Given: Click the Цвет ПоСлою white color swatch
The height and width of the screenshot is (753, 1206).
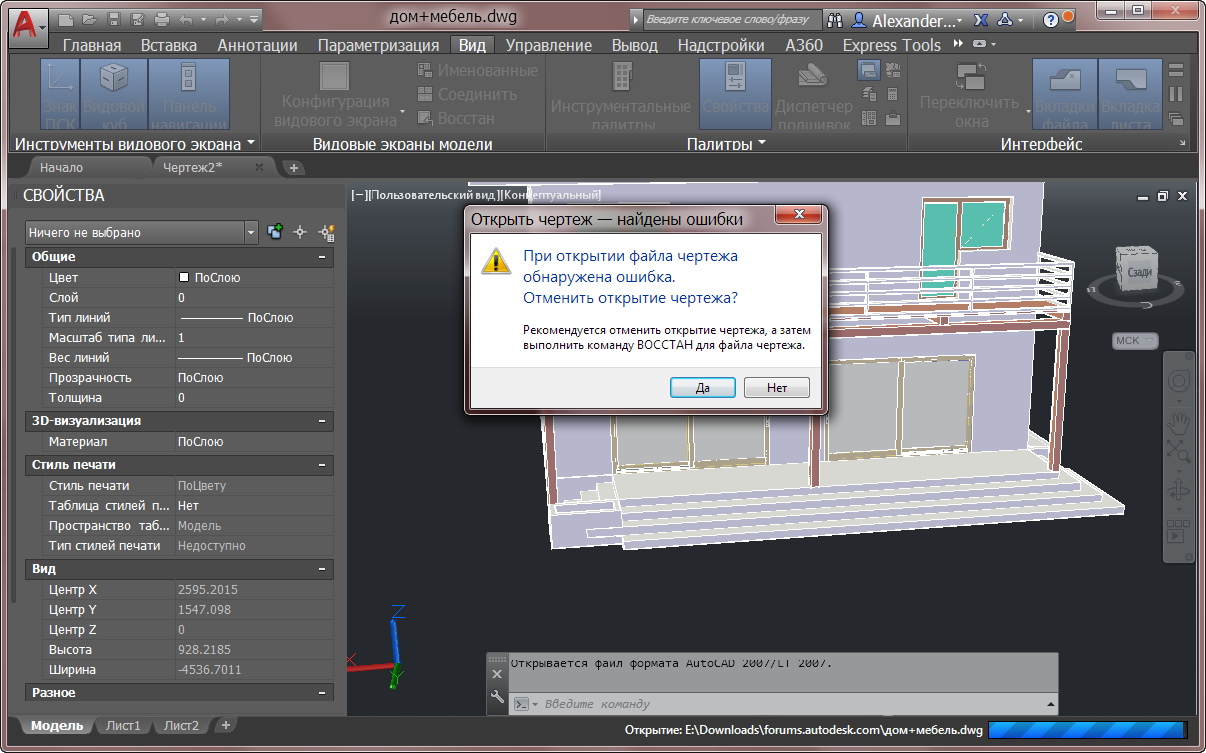Looking at the screenshot, I should [184, 277].
